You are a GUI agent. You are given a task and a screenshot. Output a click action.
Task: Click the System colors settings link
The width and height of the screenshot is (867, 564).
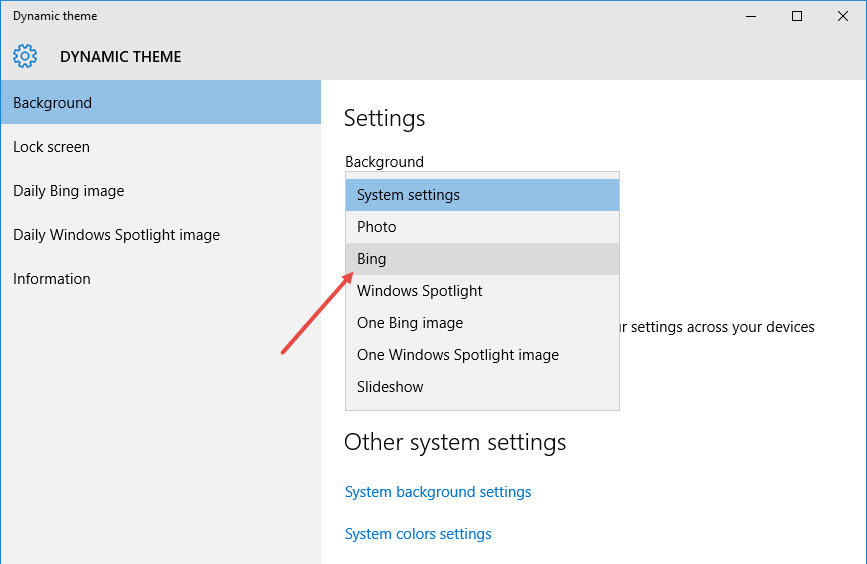point(418,534)
